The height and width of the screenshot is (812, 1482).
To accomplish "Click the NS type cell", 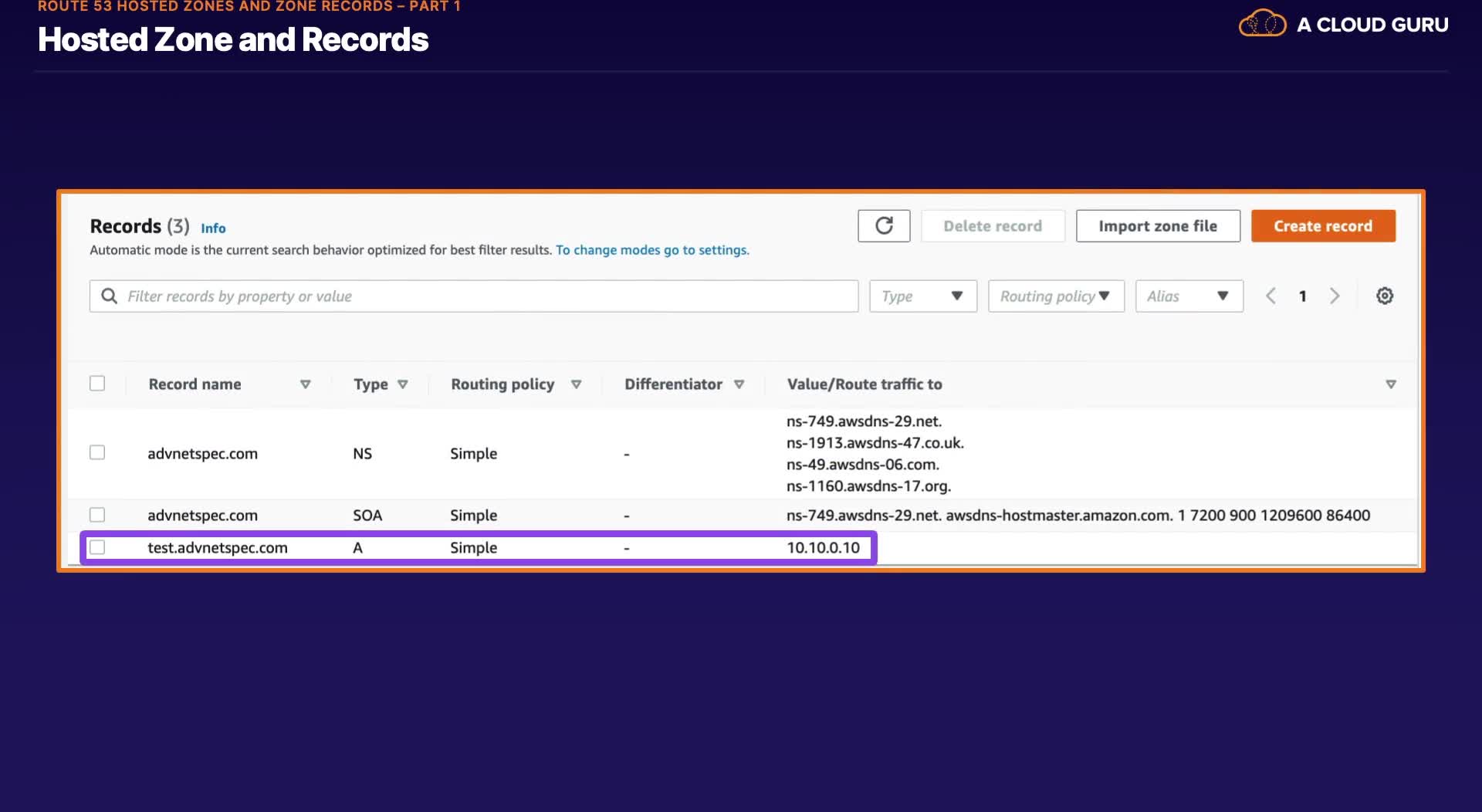I will point(362,454).
